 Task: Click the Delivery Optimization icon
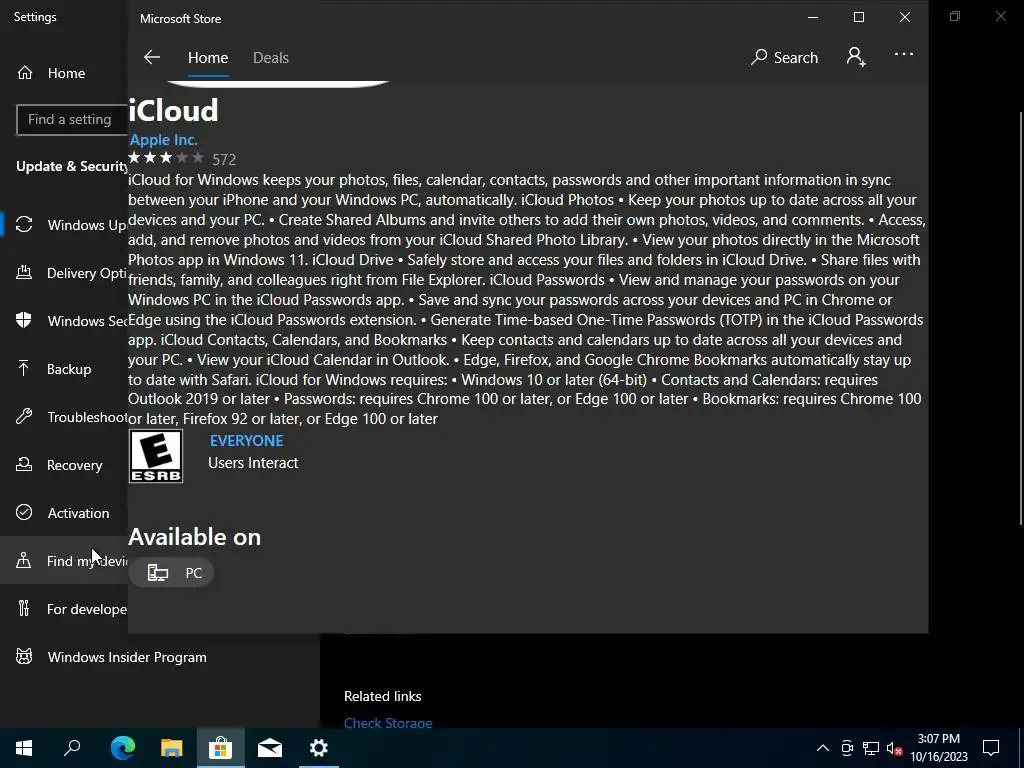point(24,272)
